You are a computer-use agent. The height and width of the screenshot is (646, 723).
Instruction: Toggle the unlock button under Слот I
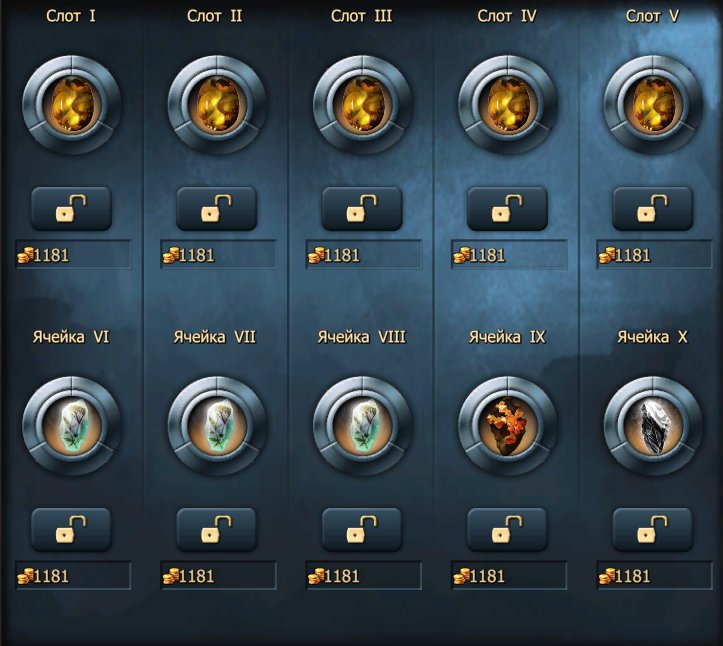click(71, 209)
